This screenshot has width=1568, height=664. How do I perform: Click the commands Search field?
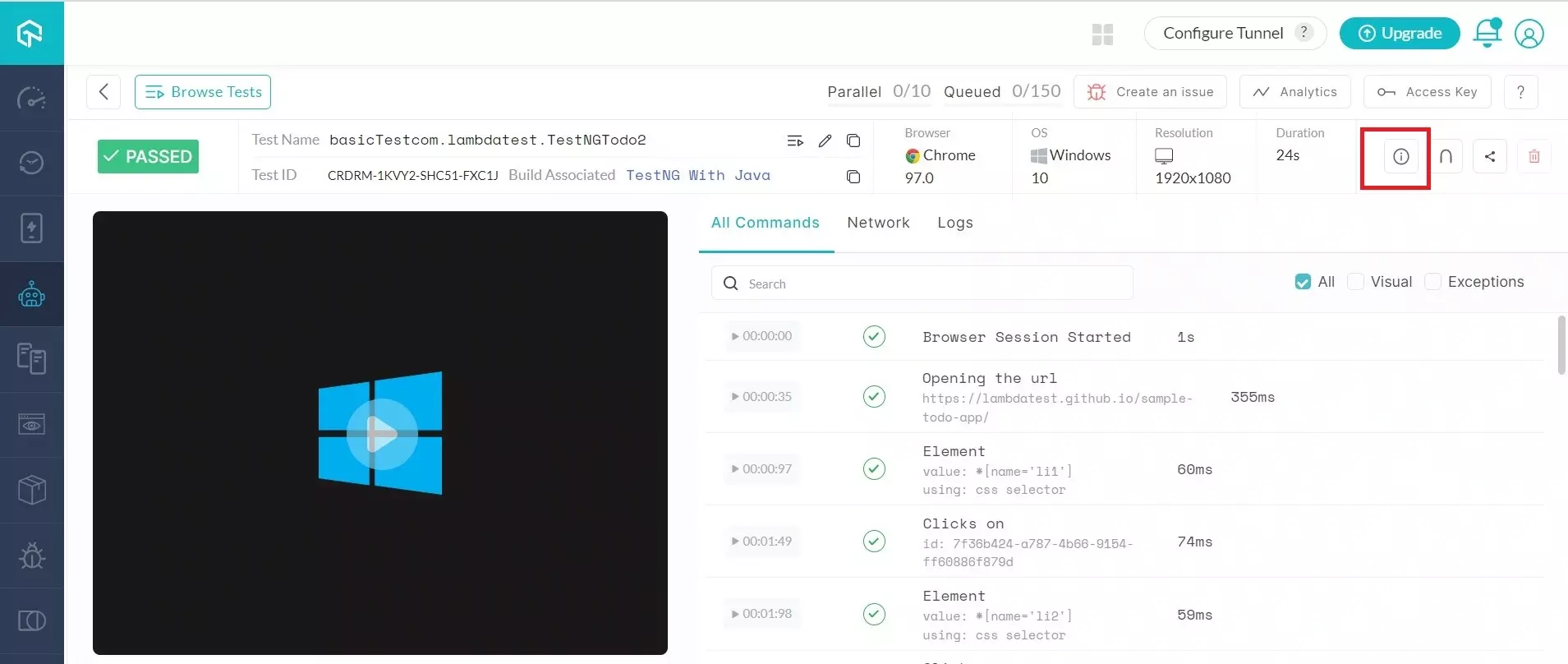[x=922, y=284]
